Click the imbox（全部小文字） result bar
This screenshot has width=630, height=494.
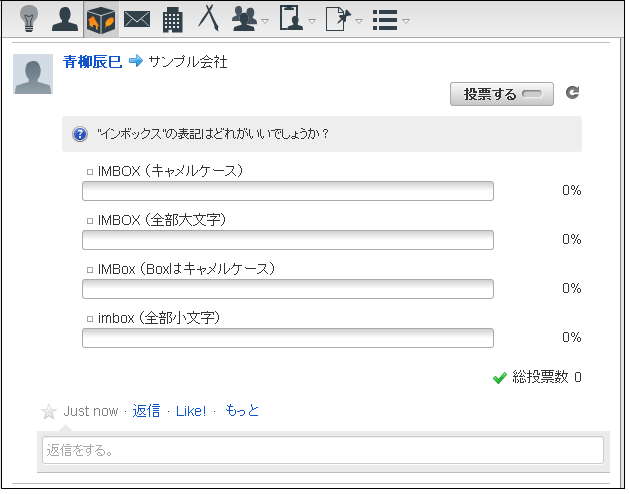pyautogui.click(x=288, y=338)
